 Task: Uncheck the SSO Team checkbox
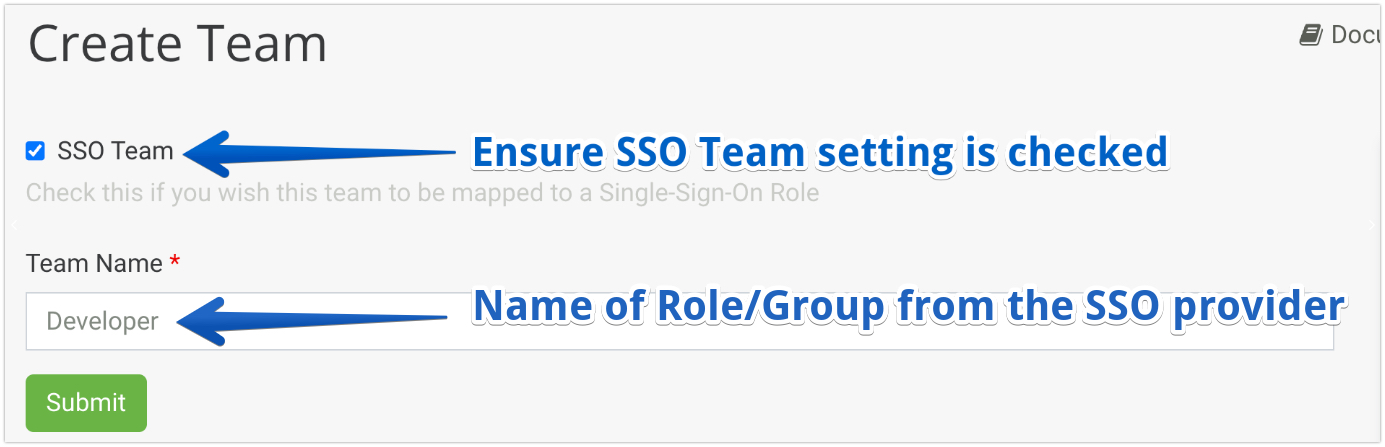(x=35, y=152)
